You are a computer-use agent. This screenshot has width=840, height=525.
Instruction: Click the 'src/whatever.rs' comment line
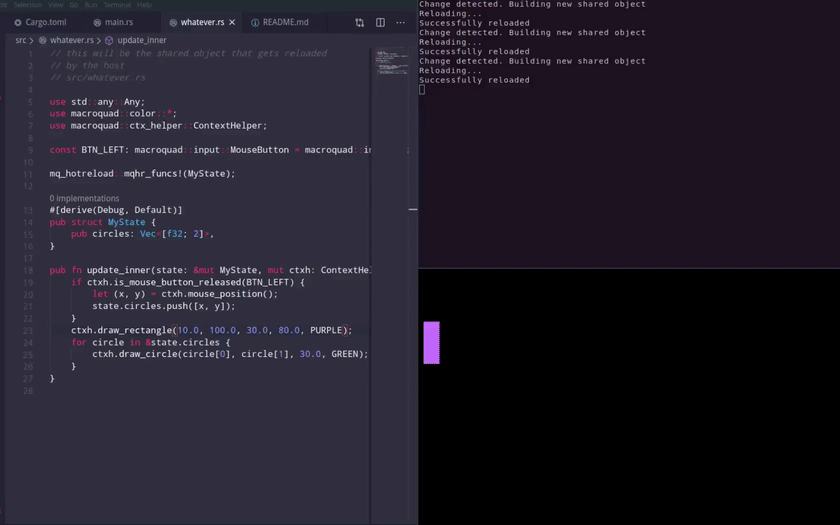pyautogui.click(x=98, y=78)
